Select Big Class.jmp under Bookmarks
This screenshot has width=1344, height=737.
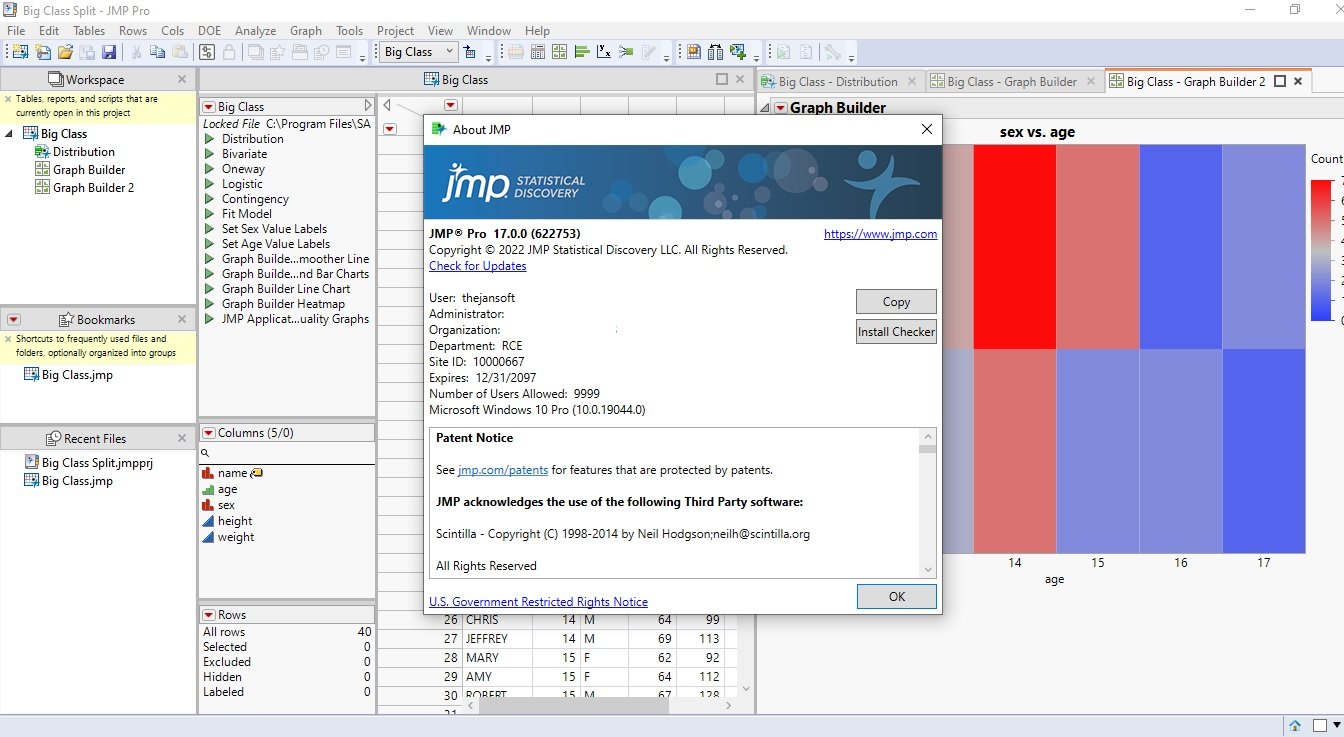click(x=77, y=375)
